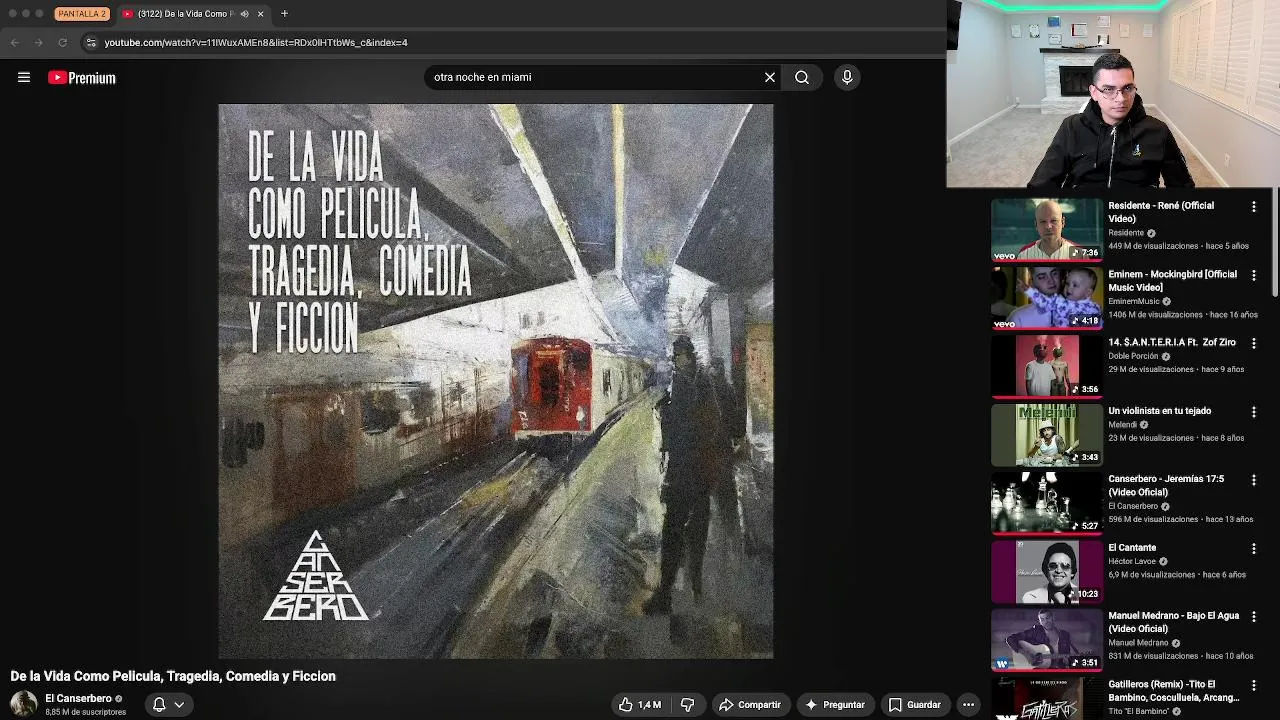The width and height of the screenshot is (1280, 720).
Task: Open Un violinista en tu tejado title
Action: (x=1159, y=411)
